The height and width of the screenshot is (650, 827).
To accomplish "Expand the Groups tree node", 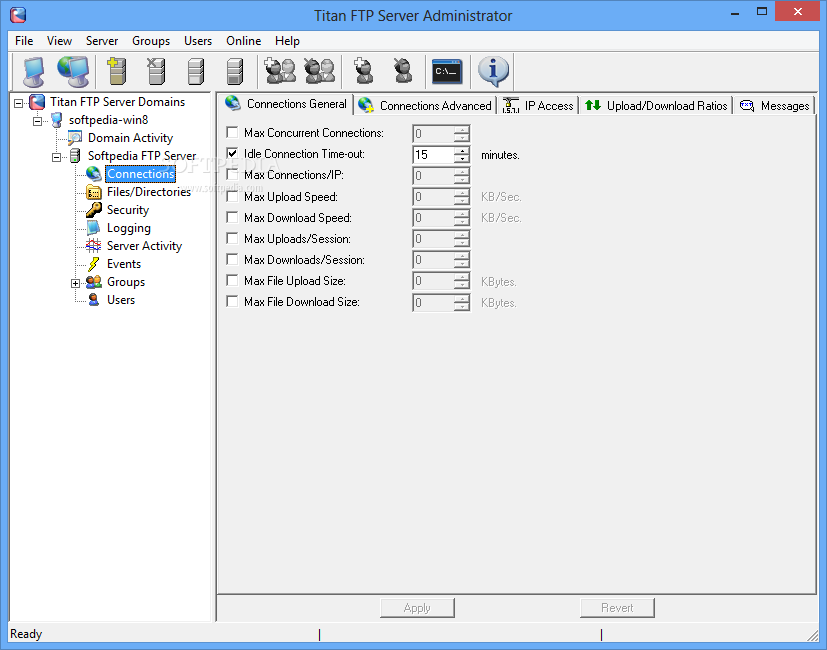I will [x=75, y=283].
